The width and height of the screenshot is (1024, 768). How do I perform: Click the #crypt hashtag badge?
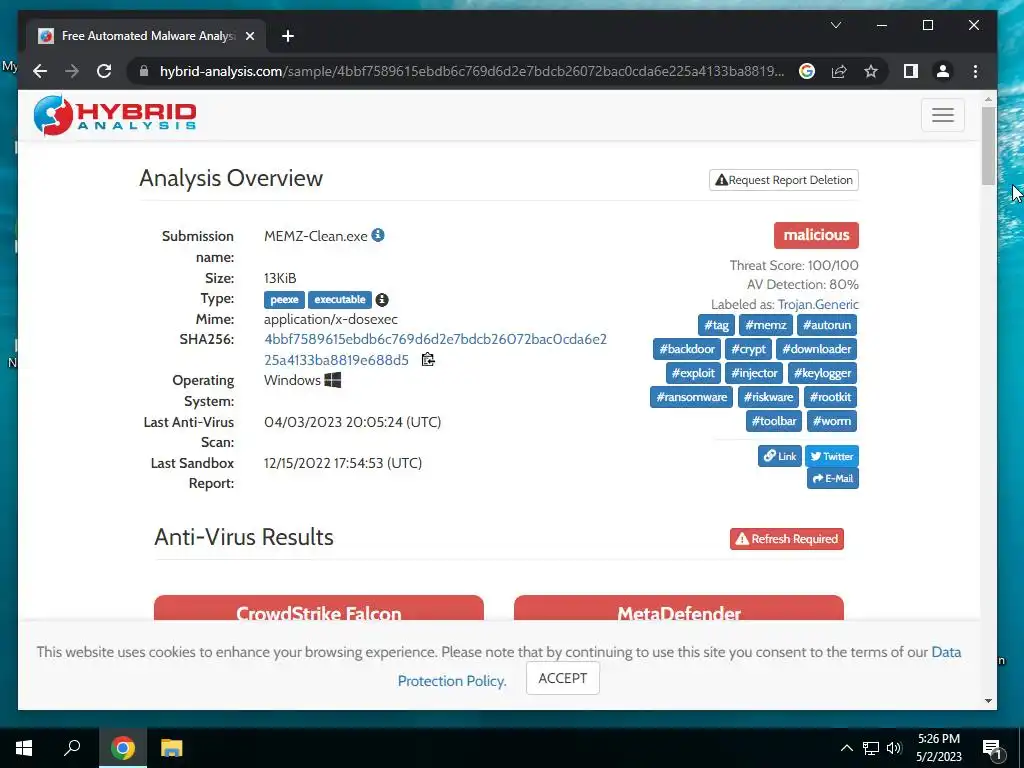tap(748, 349)
